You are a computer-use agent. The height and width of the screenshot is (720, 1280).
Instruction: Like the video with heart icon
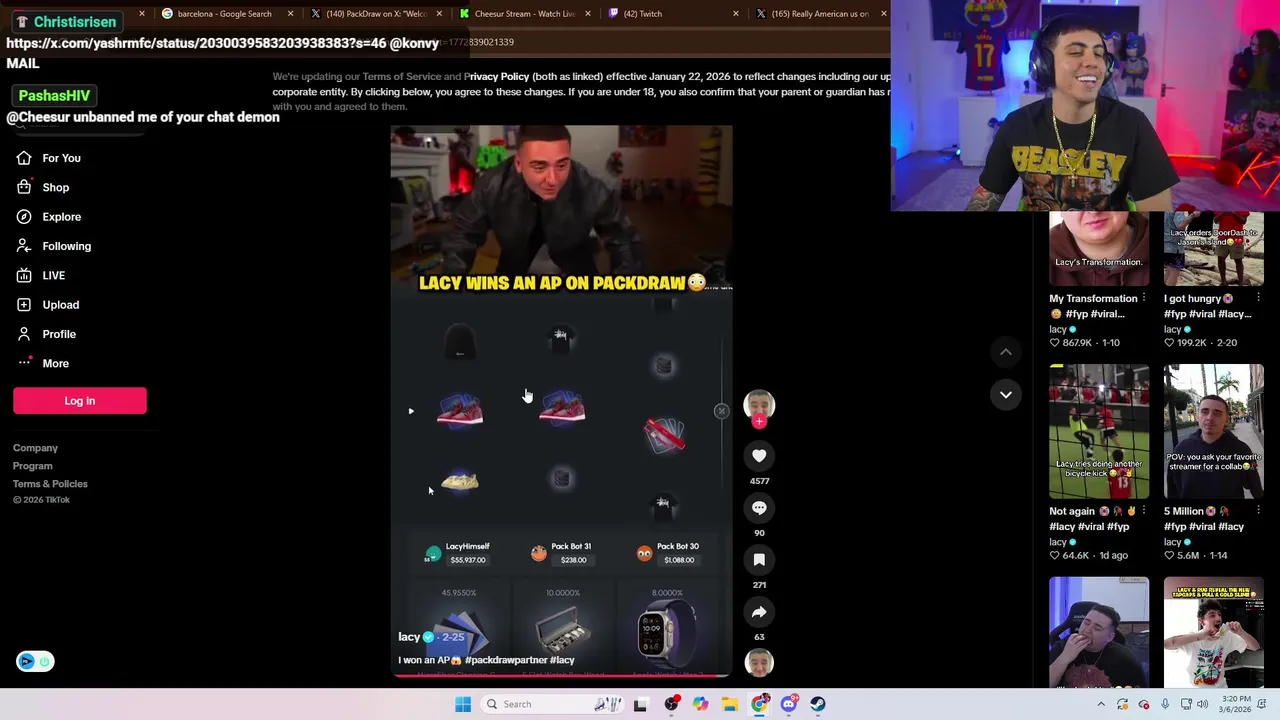tap(759, 456)
